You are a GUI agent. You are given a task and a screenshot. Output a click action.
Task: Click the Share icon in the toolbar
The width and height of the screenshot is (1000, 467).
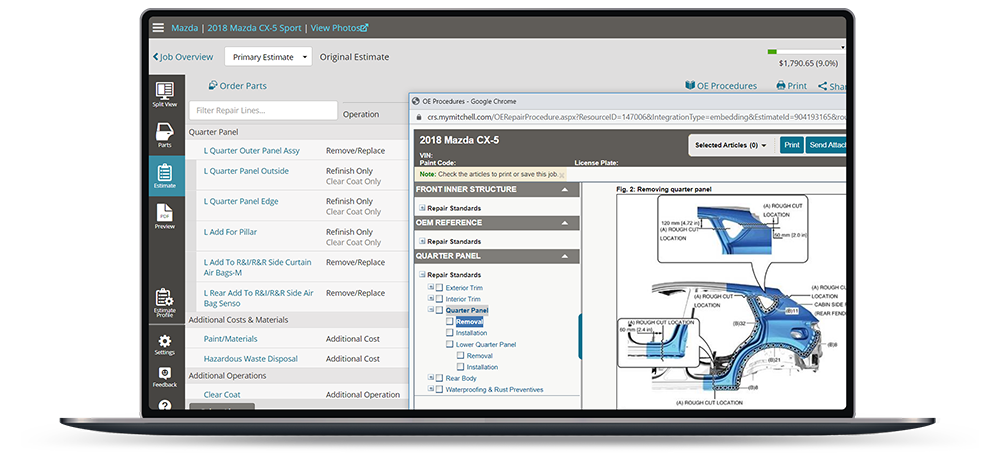[823, 86]
